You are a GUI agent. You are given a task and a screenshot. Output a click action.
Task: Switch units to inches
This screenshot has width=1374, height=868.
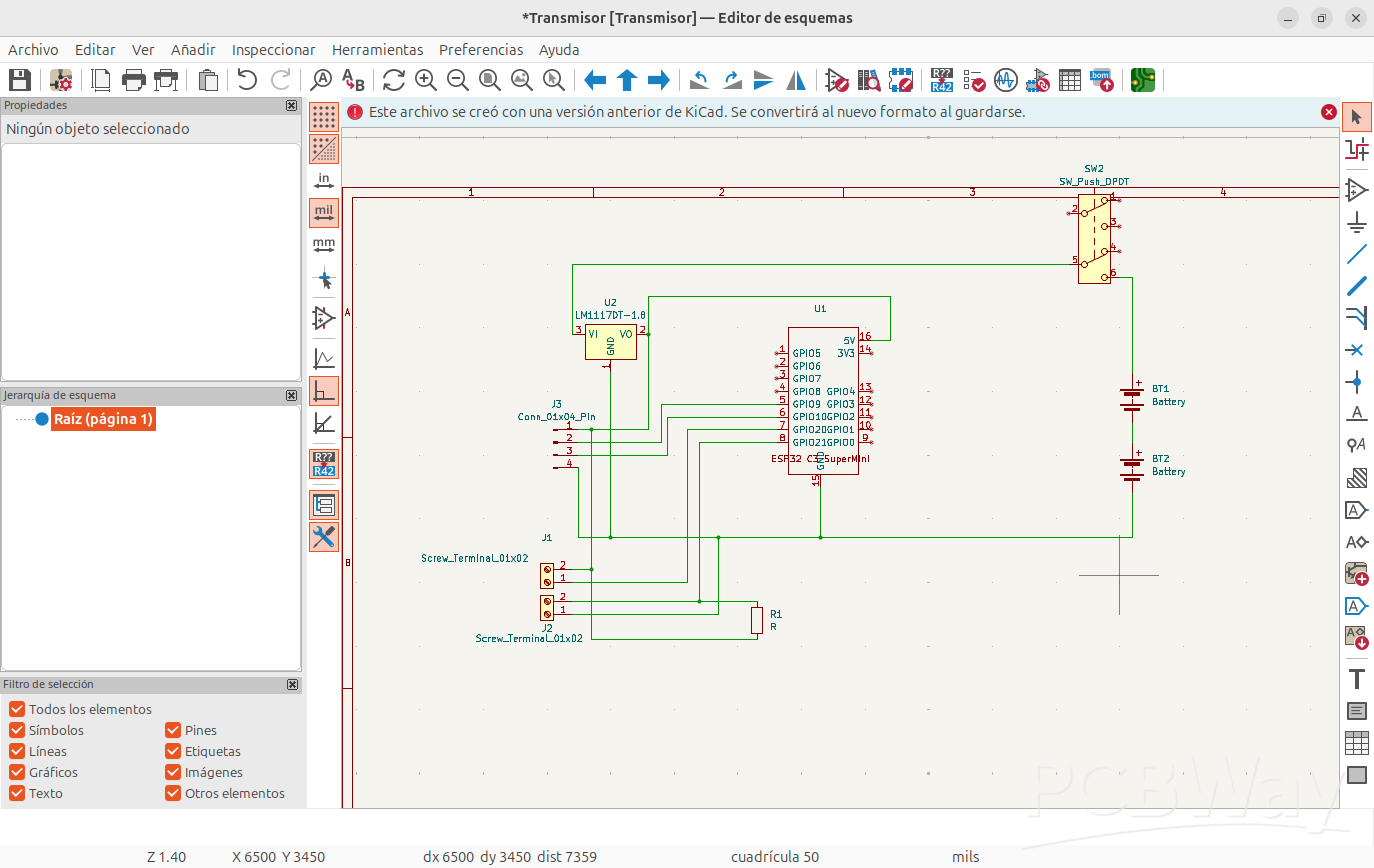pyautogui.click(x=324, y=181)
